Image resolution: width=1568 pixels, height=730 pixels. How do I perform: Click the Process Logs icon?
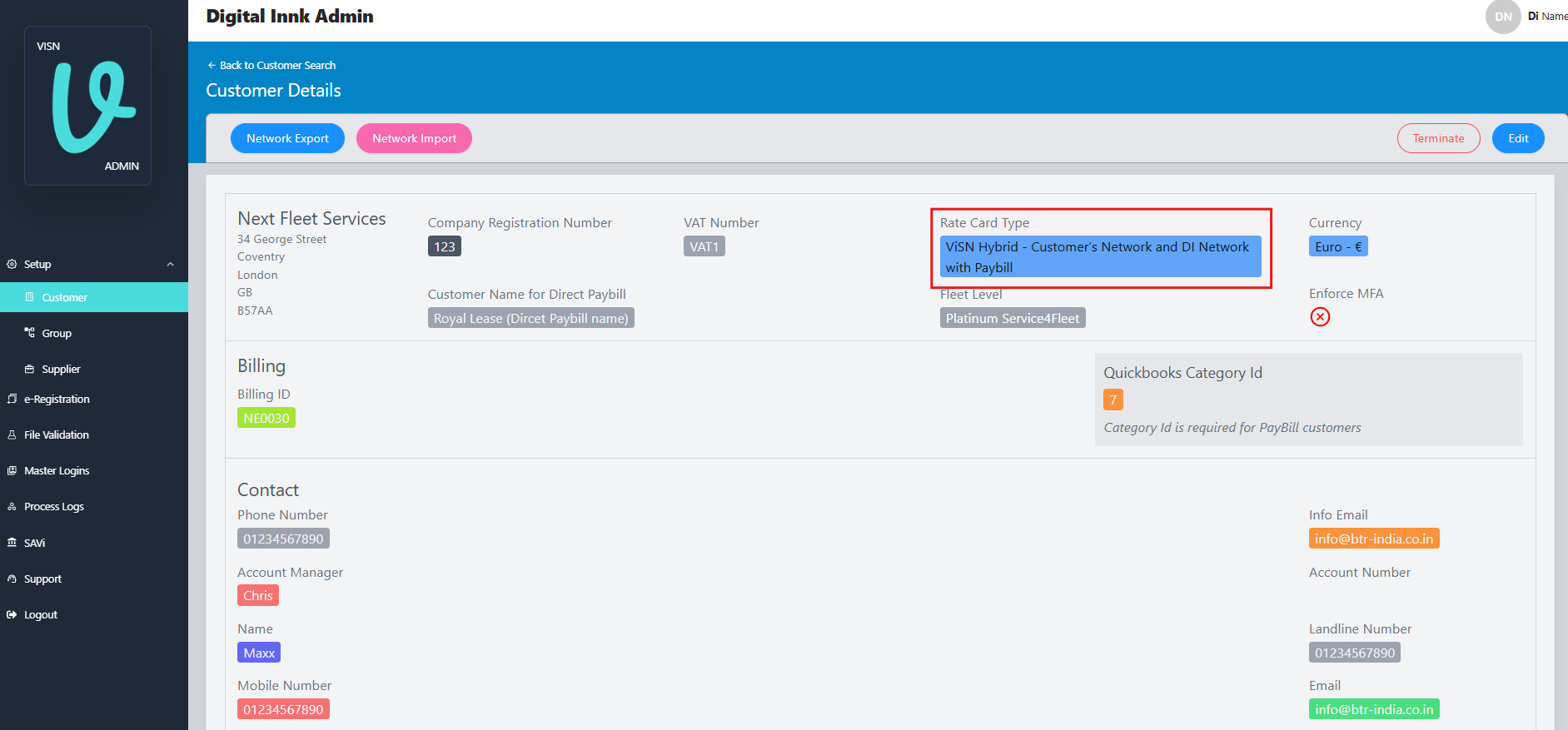[12, 506]
